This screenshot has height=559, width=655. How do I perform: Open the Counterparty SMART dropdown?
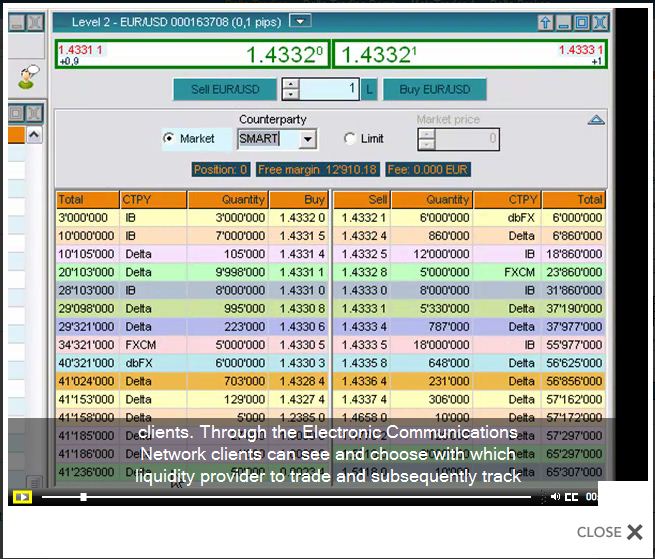point(307,139)
